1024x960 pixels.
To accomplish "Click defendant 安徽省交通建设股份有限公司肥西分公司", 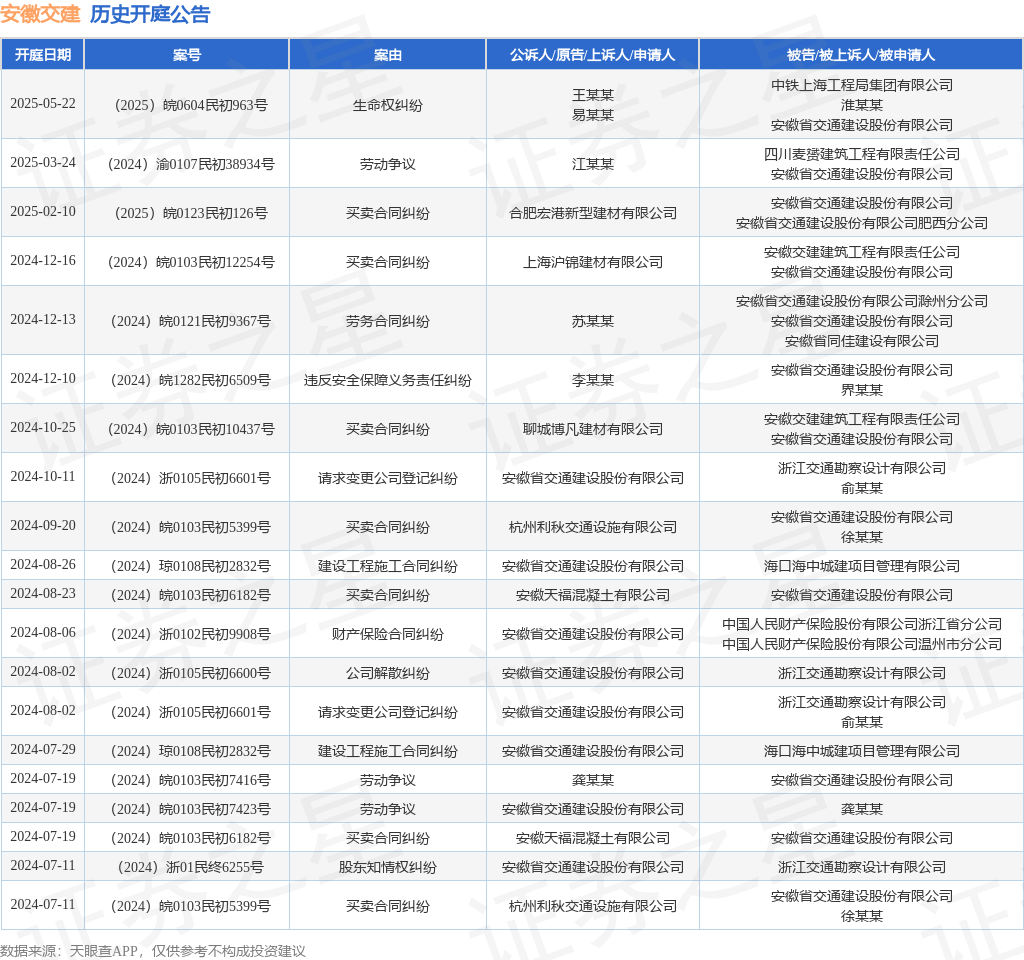I will pyautogui.click(x=861, y=223).
